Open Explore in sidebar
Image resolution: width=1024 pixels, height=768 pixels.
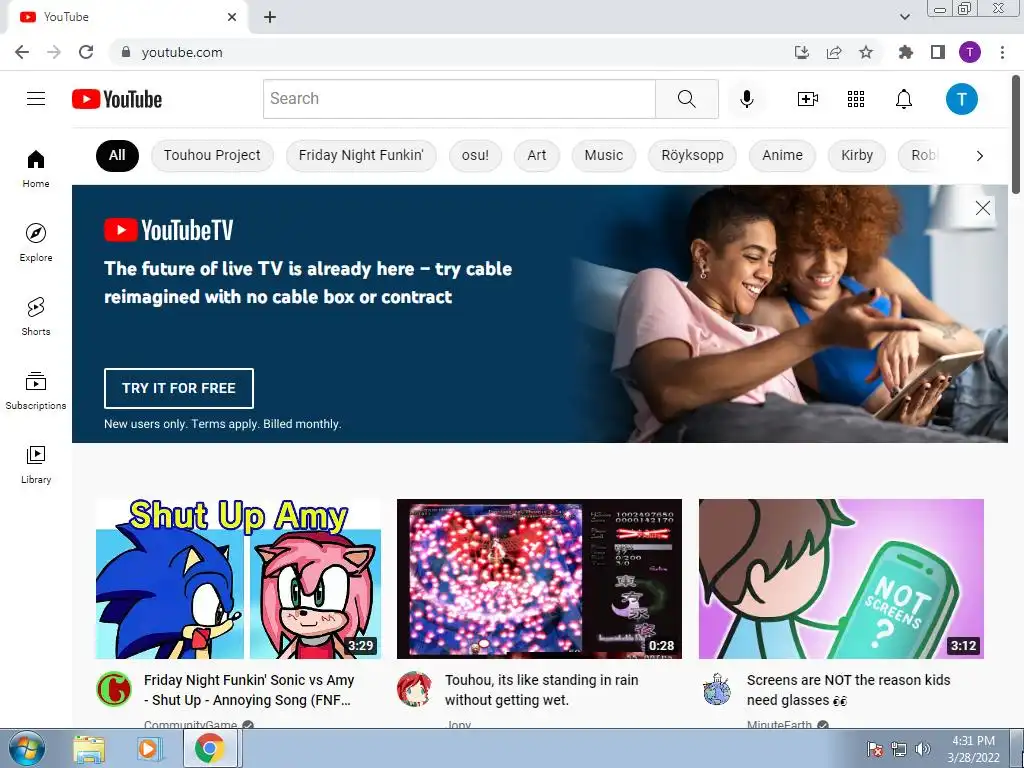(x=36, y=243)
